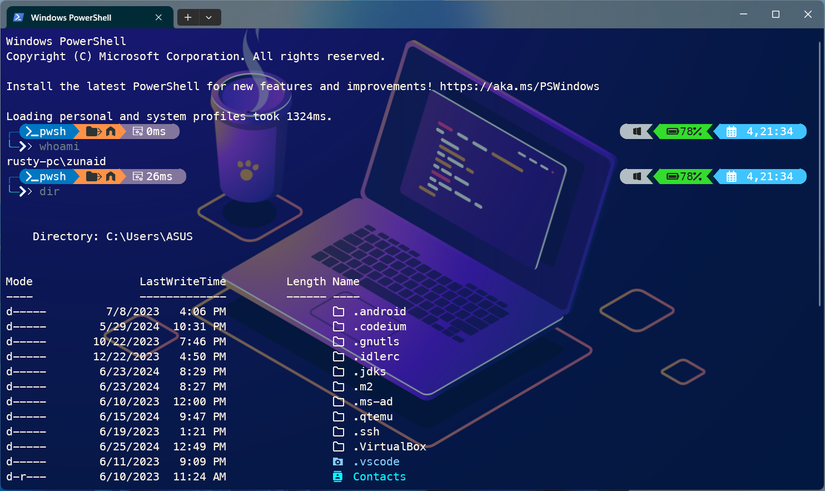This screenshot has width=825, height=491.
Task: Click the .m2 folder name
Action: click(363, 386)
